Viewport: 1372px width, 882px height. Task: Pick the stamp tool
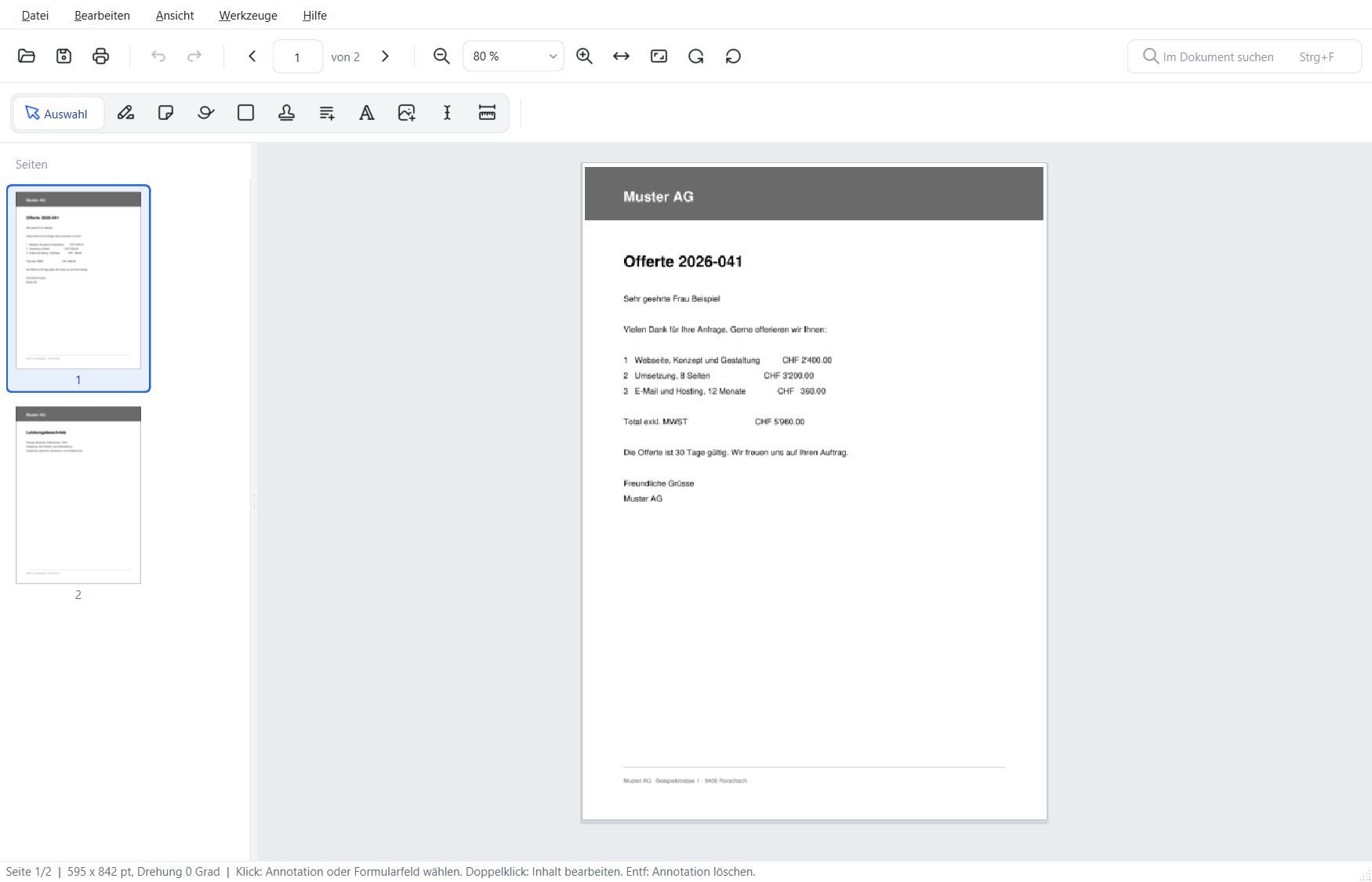click(286, 113)
